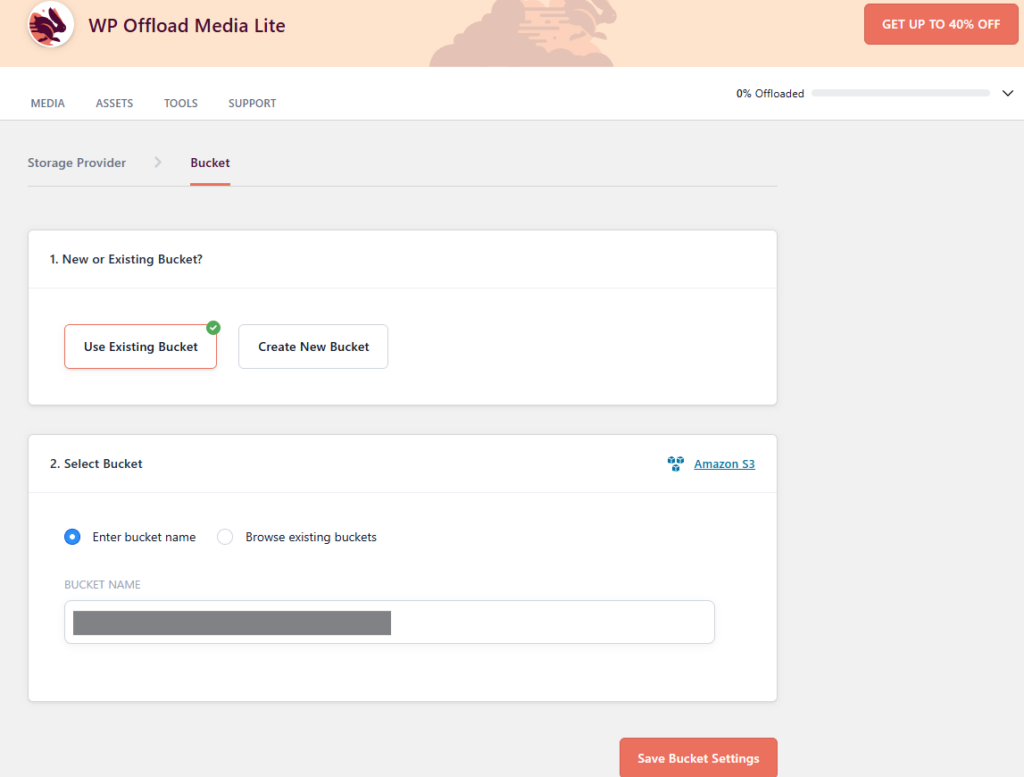Select the Bucket step tab
This screenshot has height=777, width=1024.
point(210,163)
